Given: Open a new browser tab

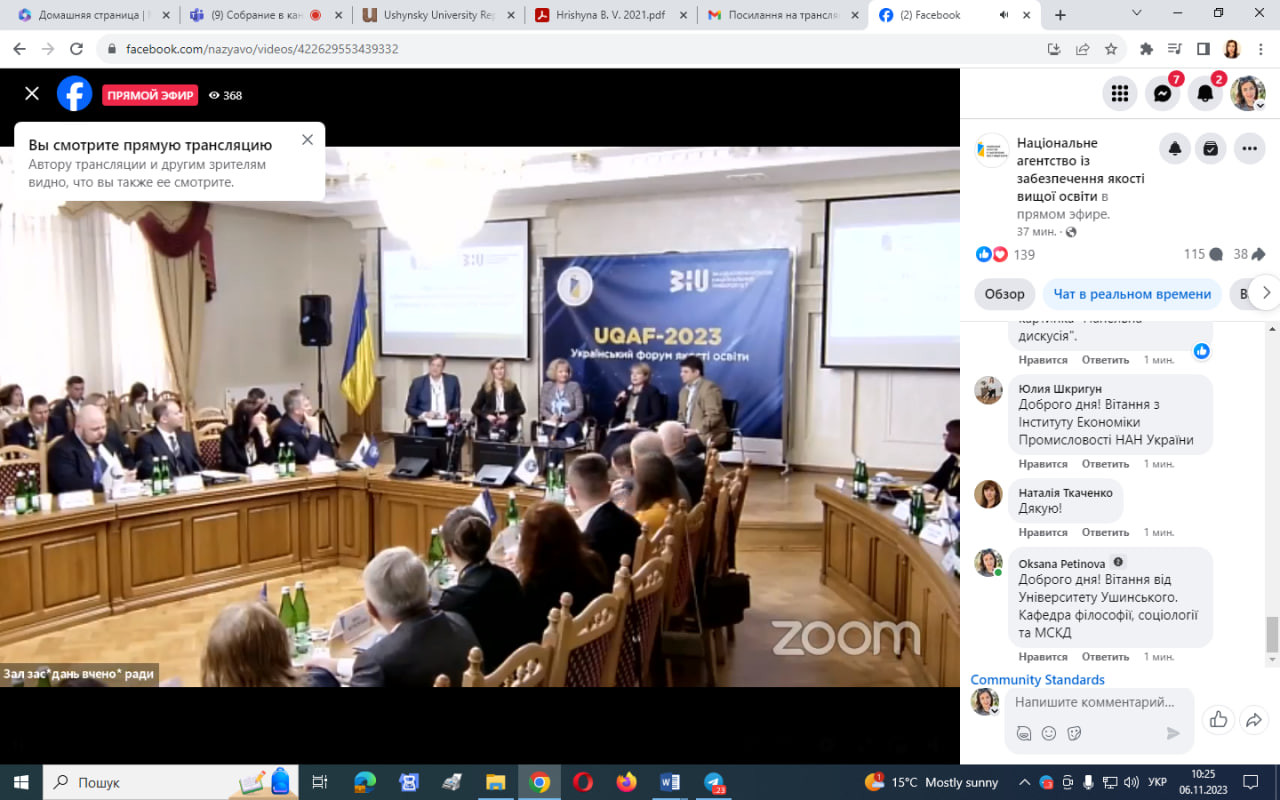Looking at the screenshot, I should (x=1060, y=15).
